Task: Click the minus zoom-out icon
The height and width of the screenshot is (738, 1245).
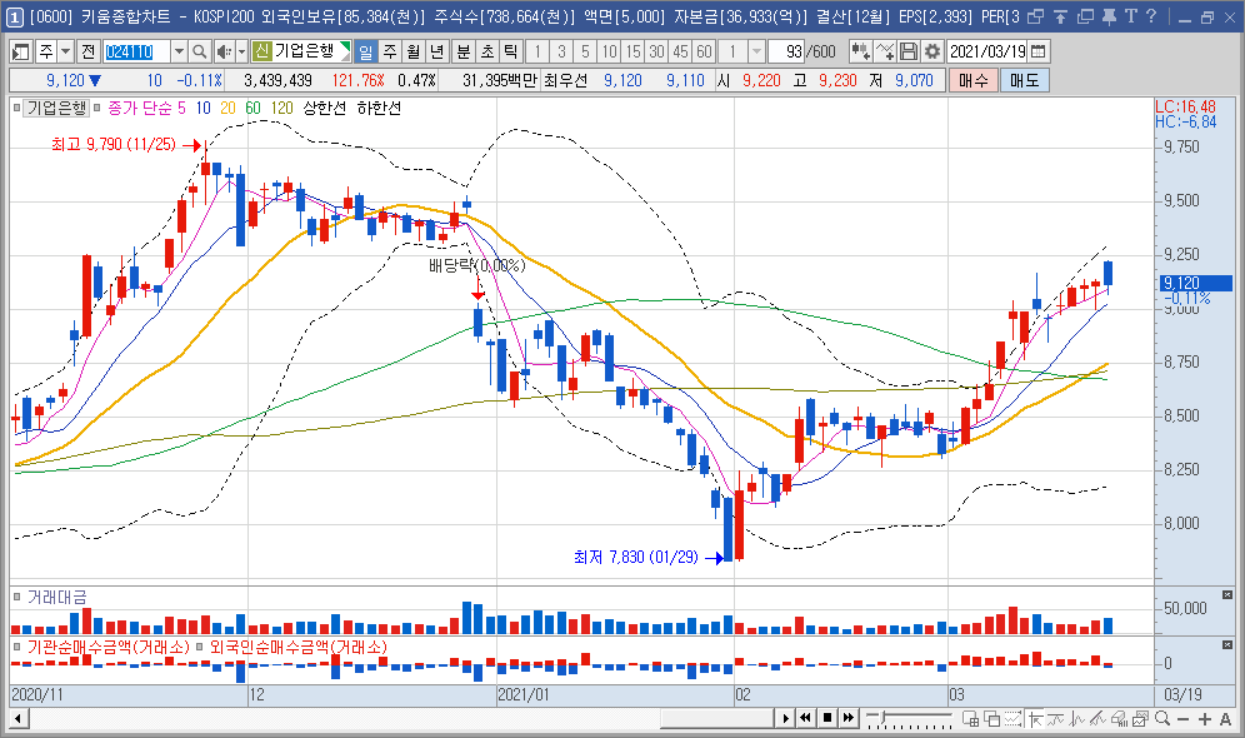Action: [x=1183, y=719]
